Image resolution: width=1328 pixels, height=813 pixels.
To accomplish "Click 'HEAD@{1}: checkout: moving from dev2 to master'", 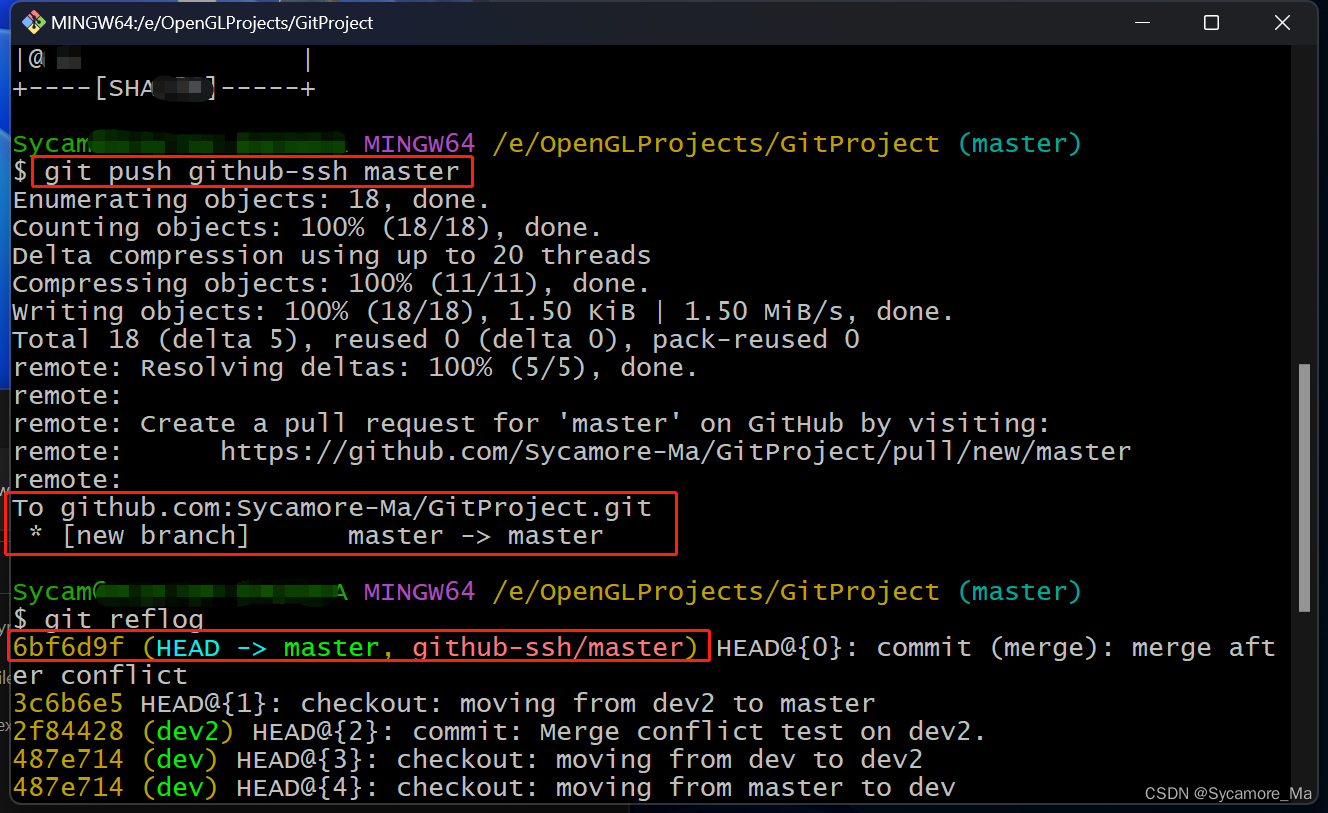I will 508,704.
